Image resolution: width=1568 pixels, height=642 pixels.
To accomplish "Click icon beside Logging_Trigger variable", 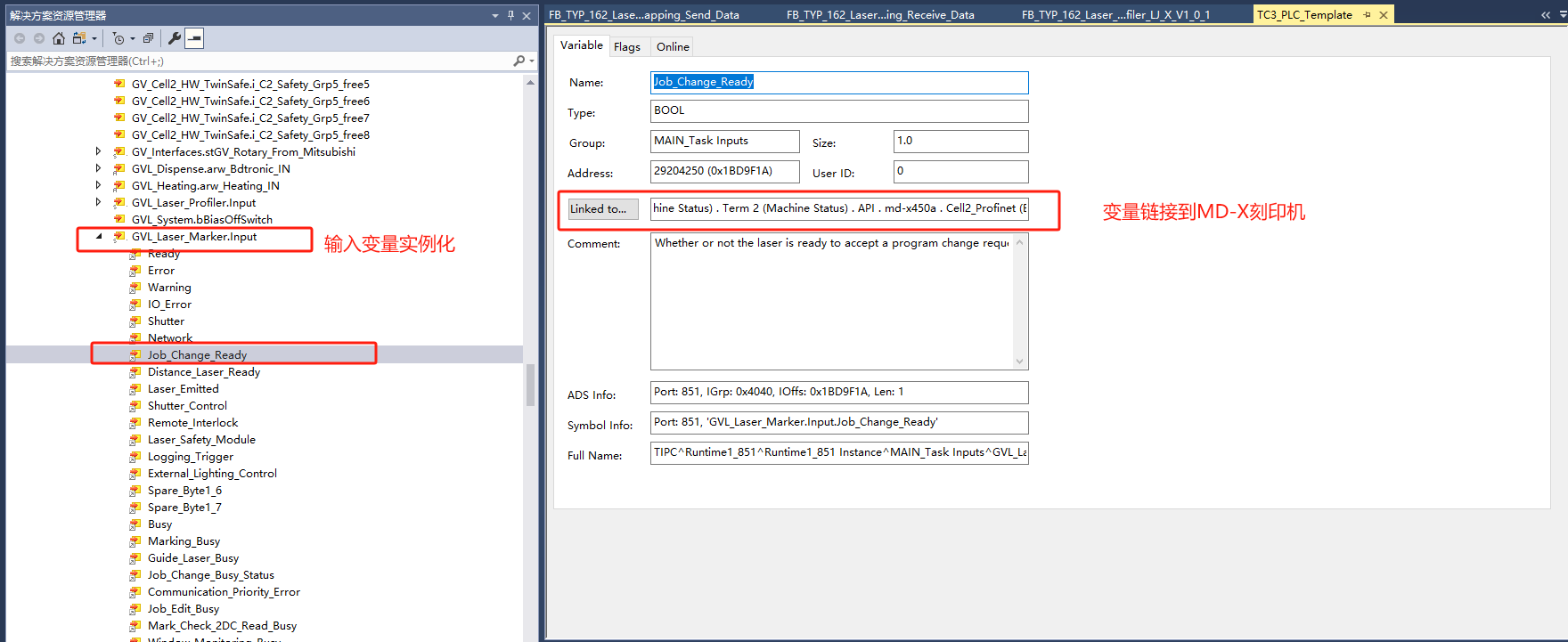I will [x=135, y=456].
